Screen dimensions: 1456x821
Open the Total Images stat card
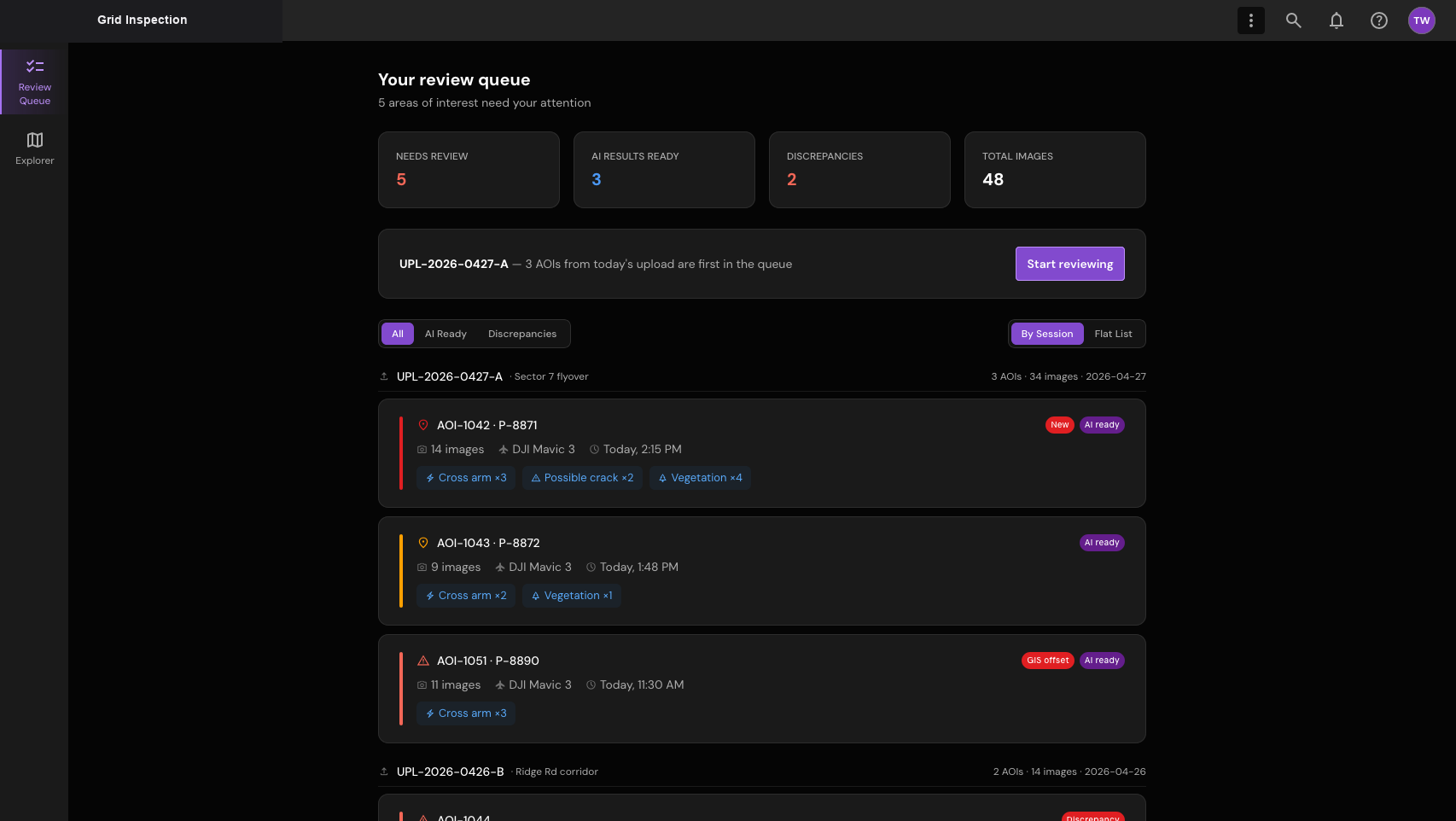coord(1055,170)
